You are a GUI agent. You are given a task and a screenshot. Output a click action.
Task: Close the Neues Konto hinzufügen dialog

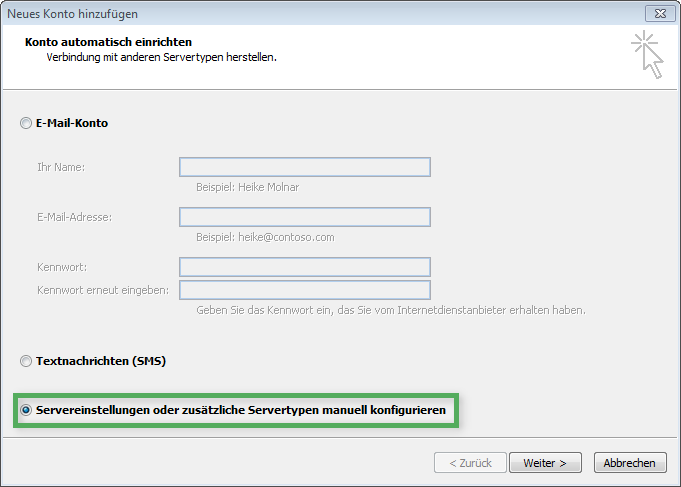660,13
